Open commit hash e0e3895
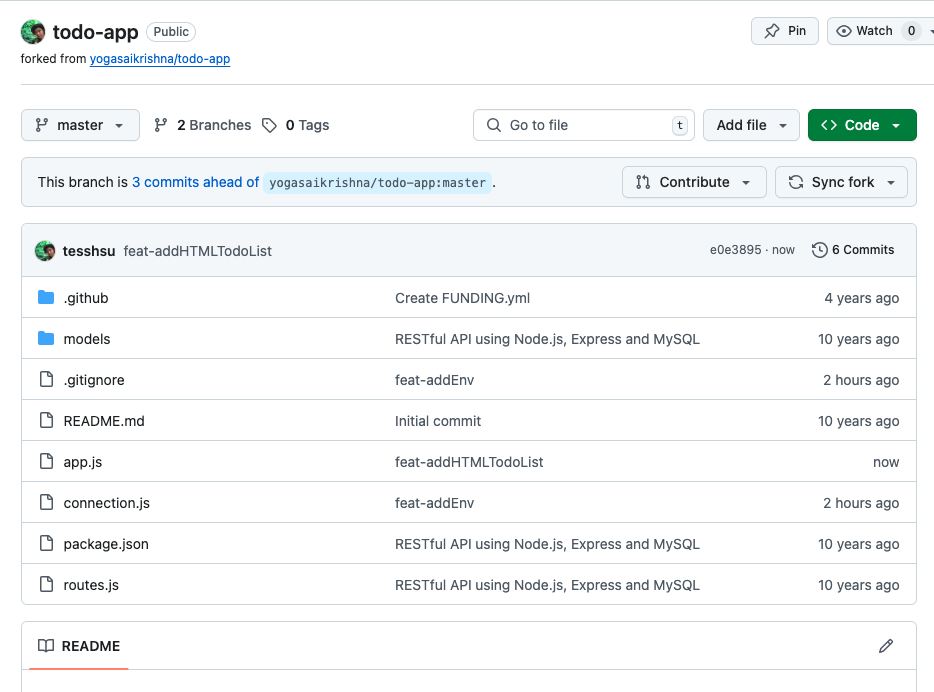Viewport: 934px width, 692px height. (x=735, y=250)
